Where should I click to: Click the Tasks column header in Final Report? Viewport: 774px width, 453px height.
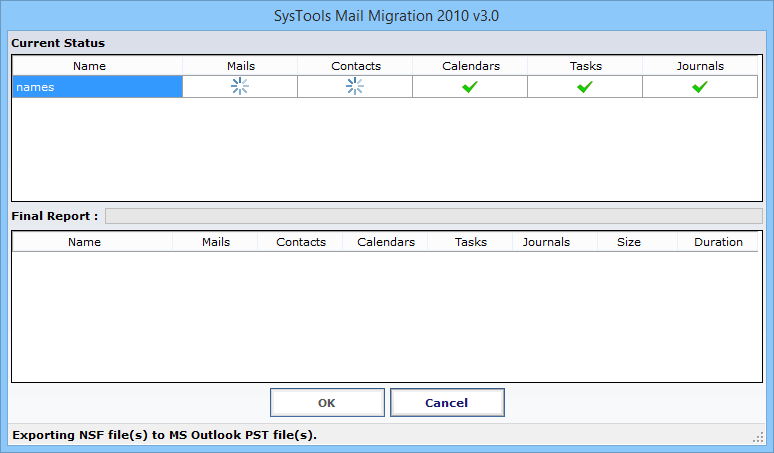pos(470,242)
